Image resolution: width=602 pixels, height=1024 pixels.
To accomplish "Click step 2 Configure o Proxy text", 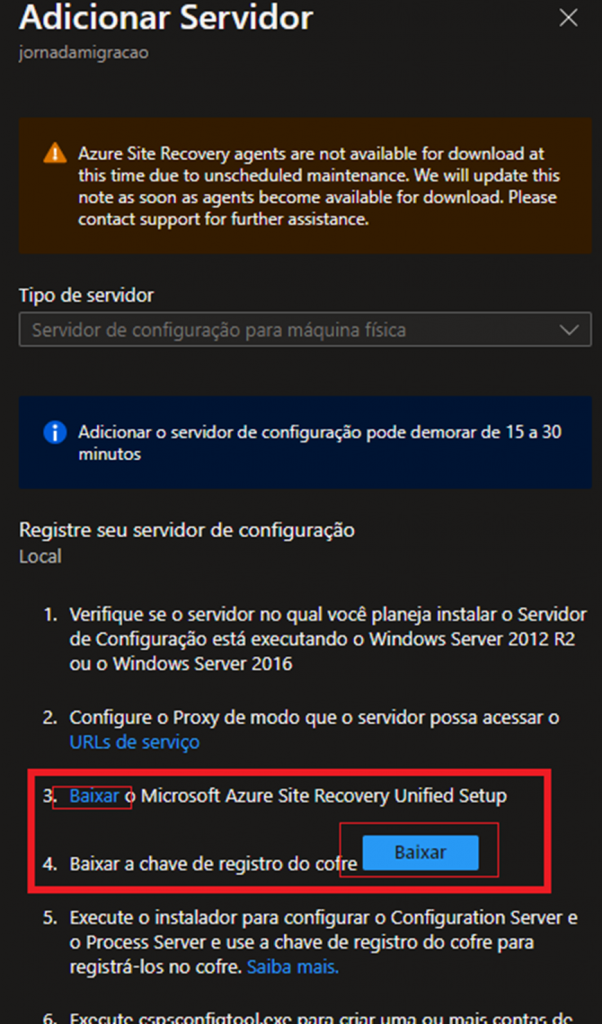I will point(313,718).
